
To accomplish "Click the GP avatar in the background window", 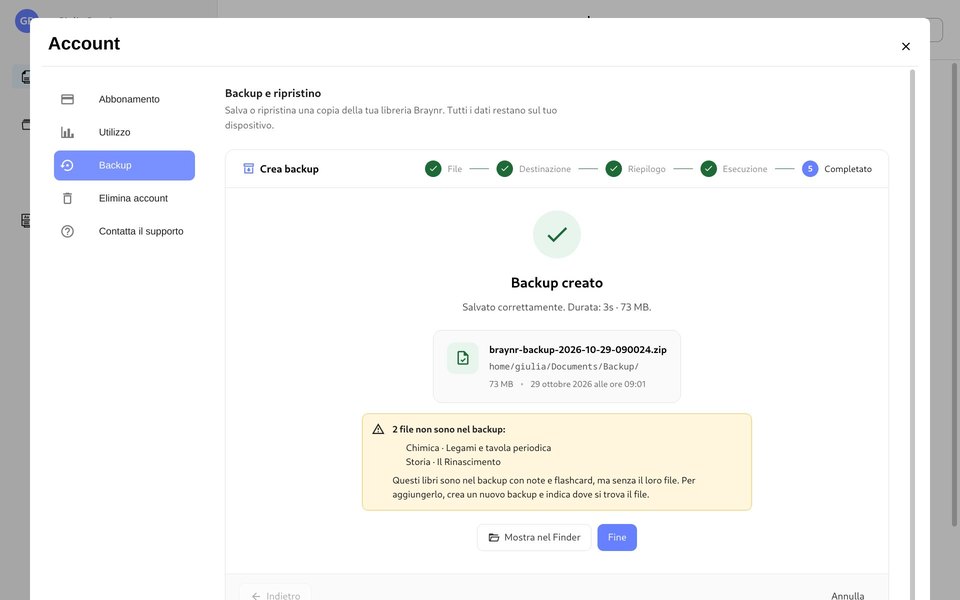I will 25,21.
